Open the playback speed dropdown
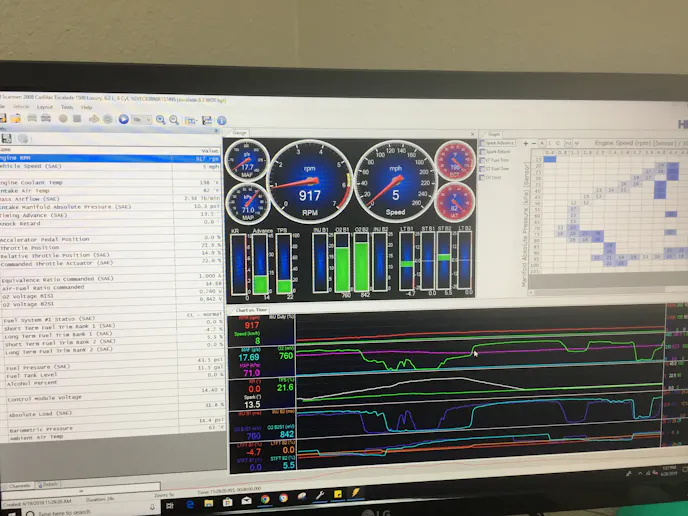Viewport: 688px width, 516px height. [143, 120]
